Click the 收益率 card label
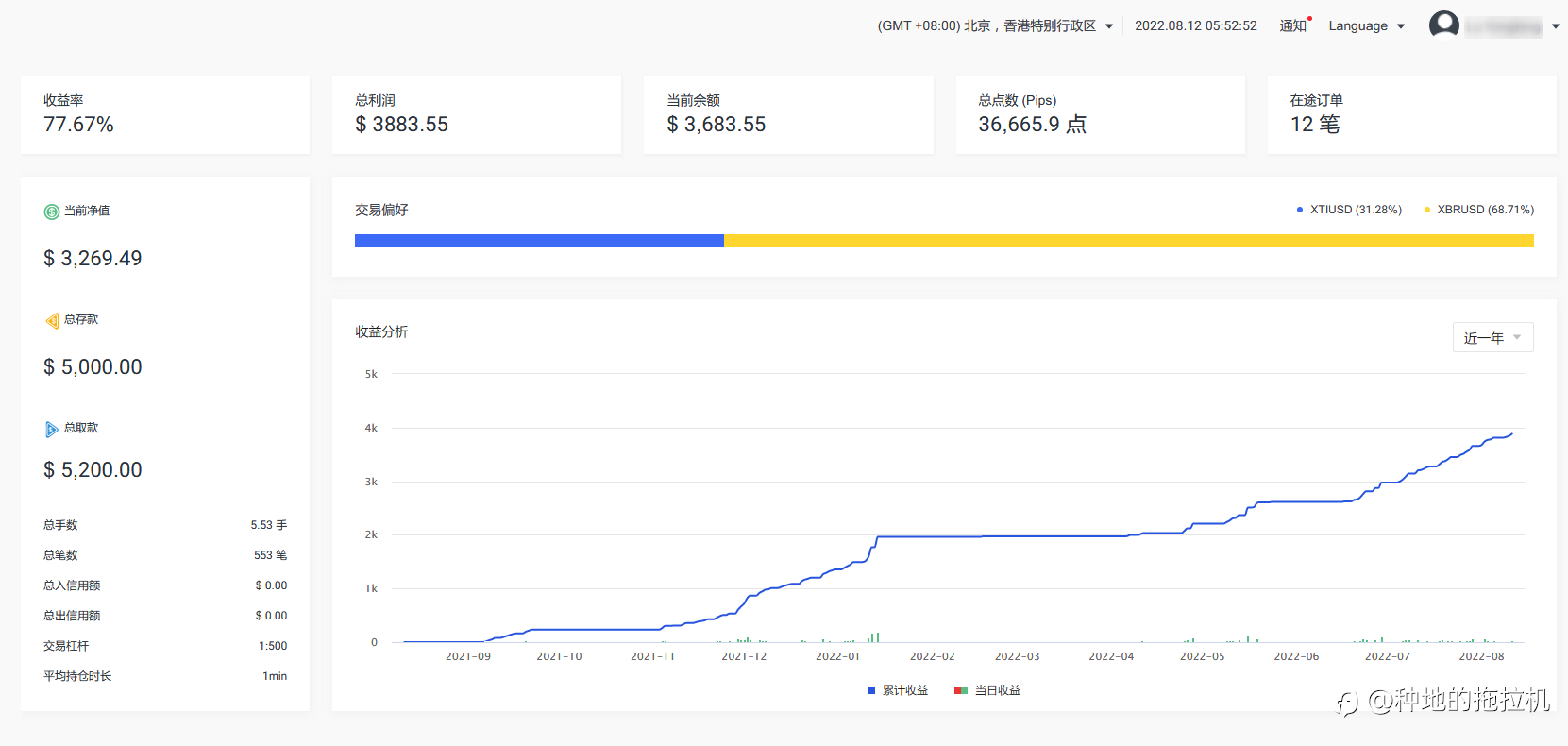The height and width of the screenshot is (746, 1568). [63, 100]
